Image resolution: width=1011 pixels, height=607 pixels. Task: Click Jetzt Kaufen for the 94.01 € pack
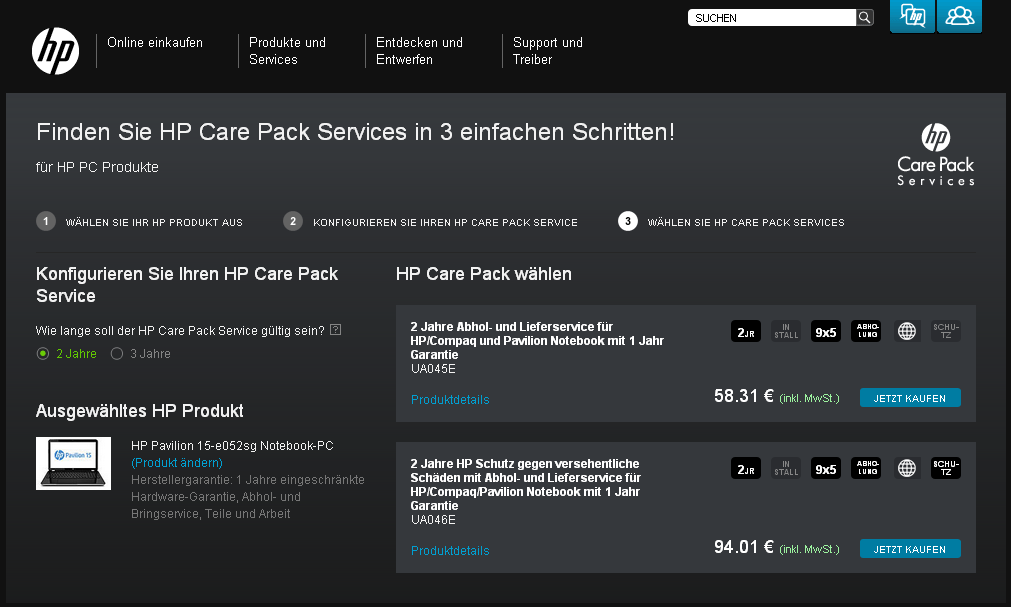click(x=910, y=549)
